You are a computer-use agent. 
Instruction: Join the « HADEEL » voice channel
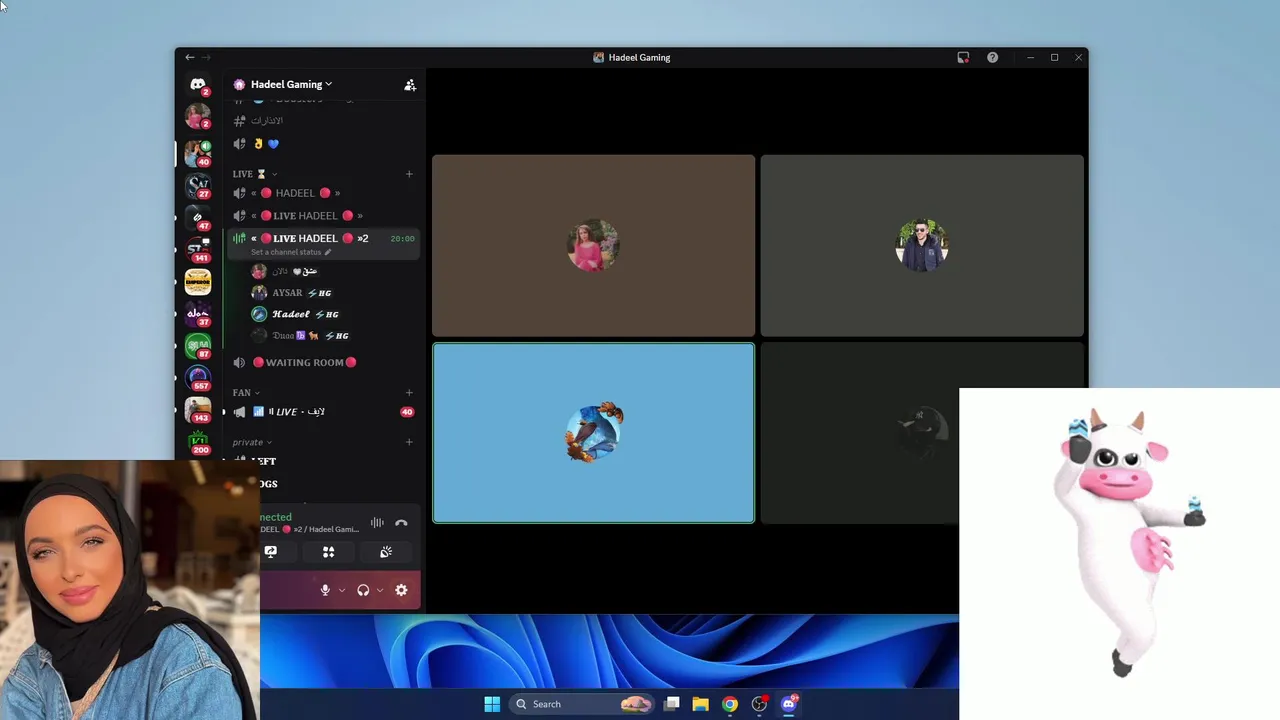pyautogui.click(x=324, y=193)
